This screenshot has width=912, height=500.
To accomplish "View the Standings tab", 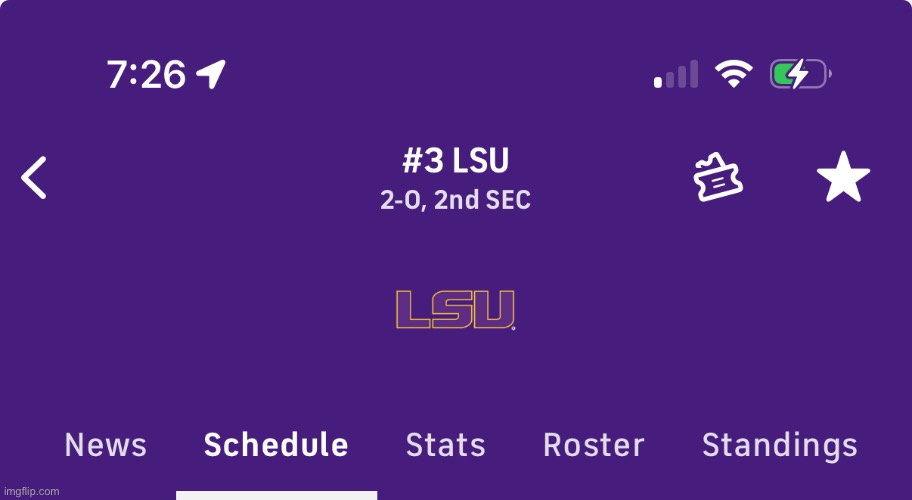I will point(779,445).
